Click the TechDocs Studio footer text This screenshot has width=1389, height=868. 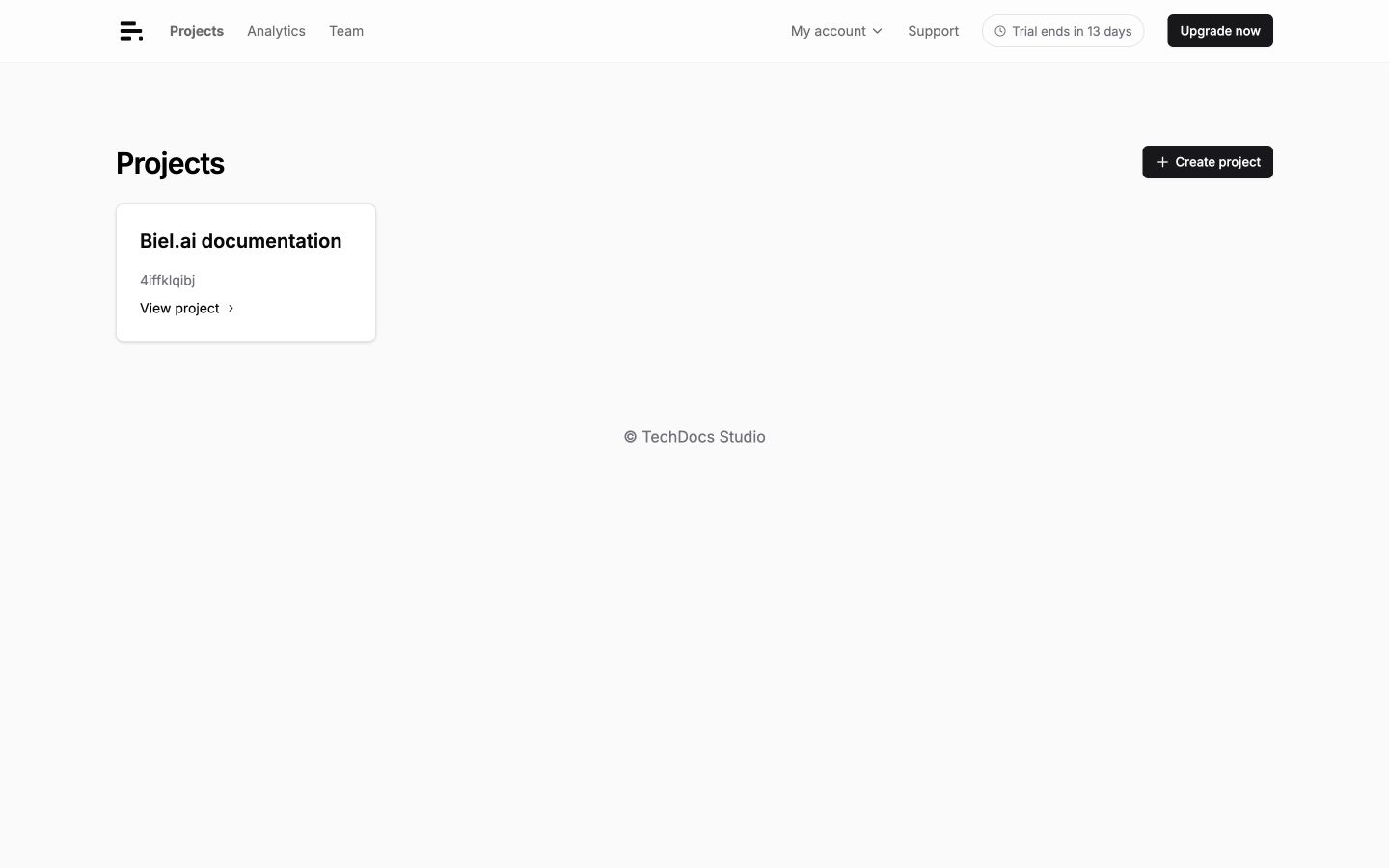point(694,437)
